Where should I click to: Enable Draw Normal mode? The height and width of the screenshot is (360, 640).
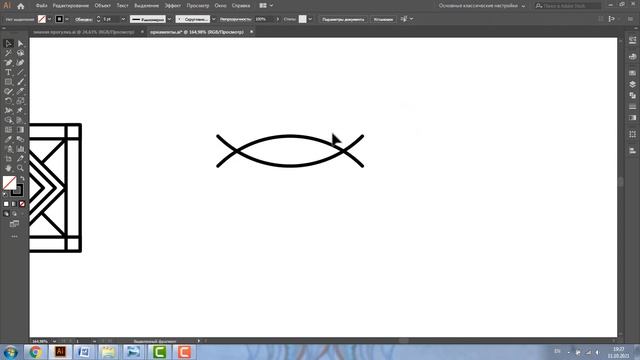point(6,213)
